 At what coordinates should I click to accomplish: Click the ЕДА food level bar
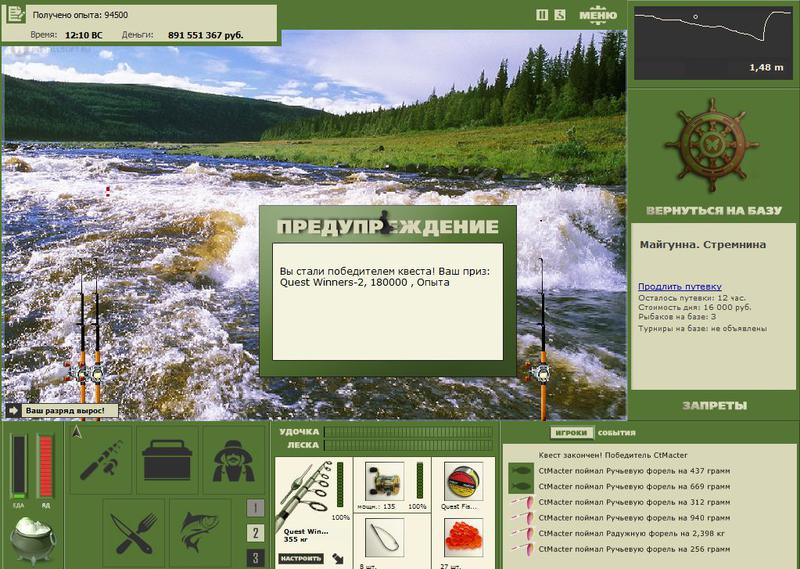pyautogui.click(x=19, y=466)
